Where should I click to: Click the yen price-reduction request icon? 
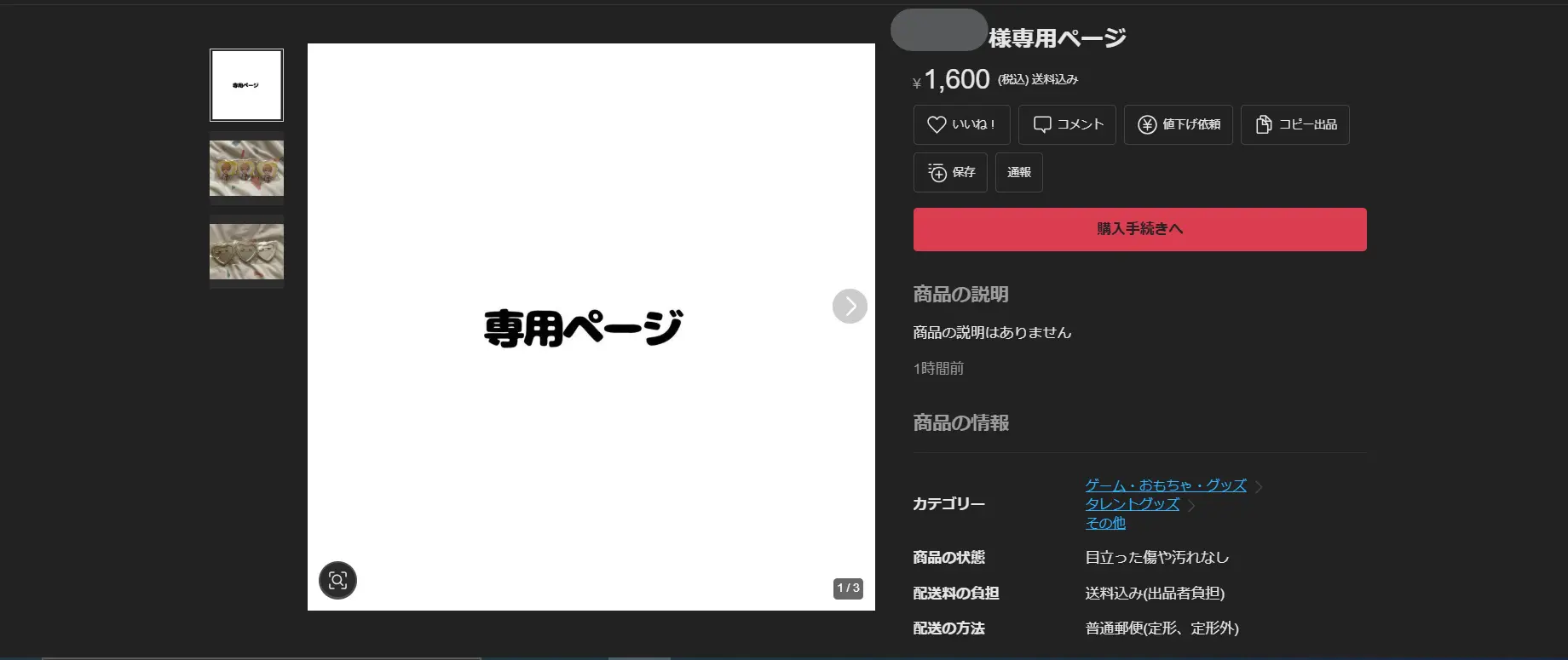click(1147, 124)
